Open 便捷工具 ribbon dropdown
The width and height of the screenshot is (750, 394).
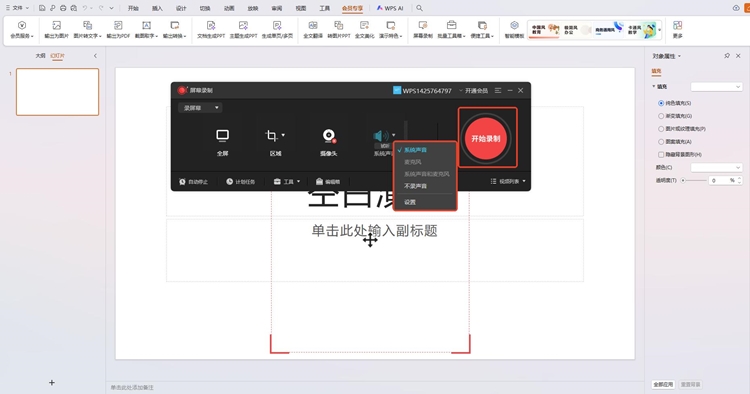click(482, 30)
